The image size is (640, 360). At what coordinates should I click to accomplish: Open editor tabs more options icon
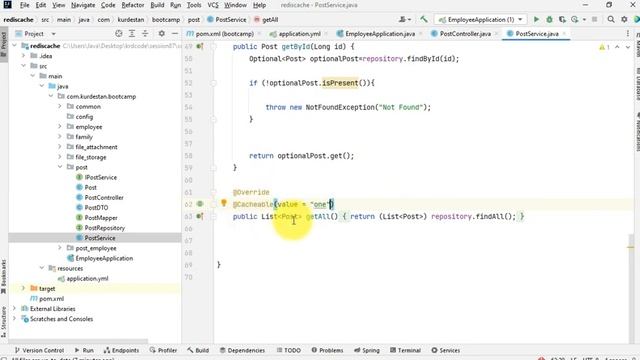pos(627,33)
